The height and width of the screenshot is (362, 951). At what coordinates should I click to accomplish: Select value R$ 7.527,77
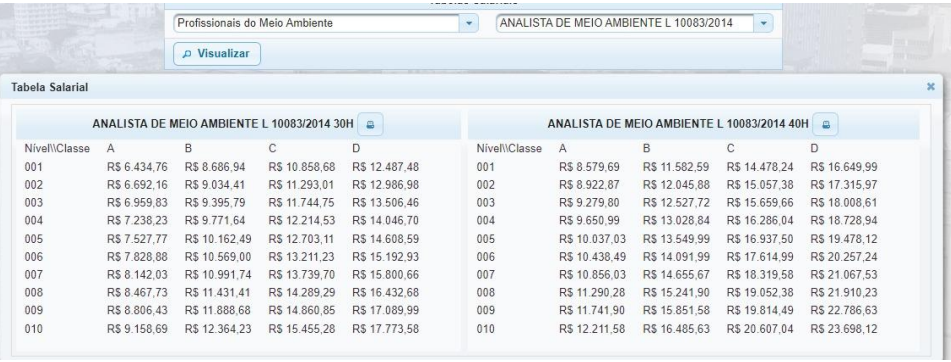137,239
